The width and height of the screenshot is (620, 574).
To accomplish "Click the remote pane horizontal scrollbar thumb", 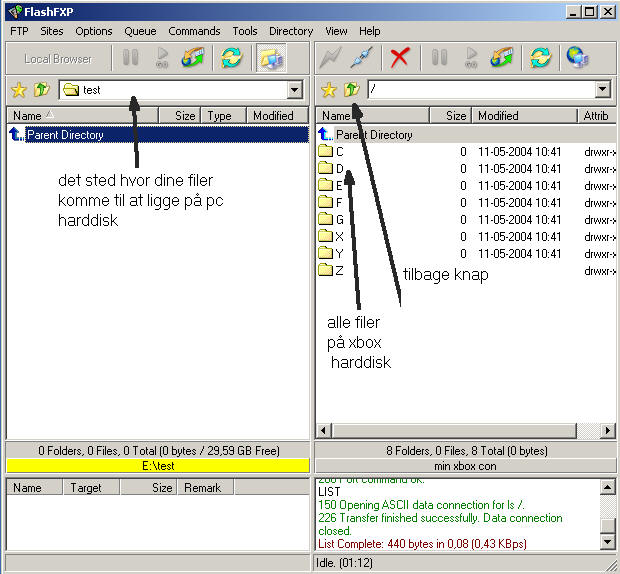I will (454, 430).
